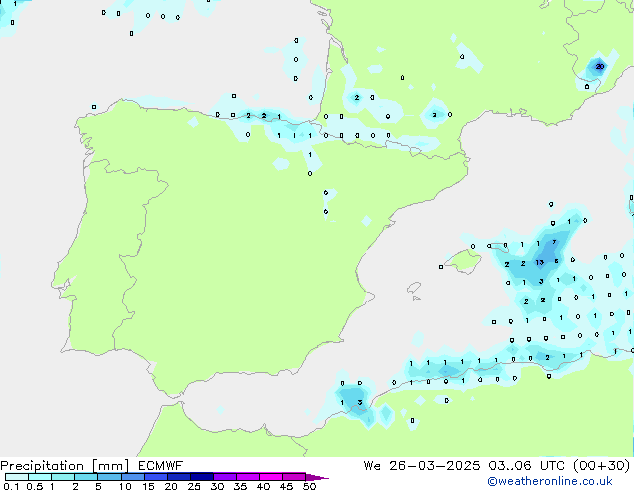The height and width of the screenshot is (490, 634).
Task: Click the 45–50 mm legend color swatch
Action: click(x=294, y=477)
